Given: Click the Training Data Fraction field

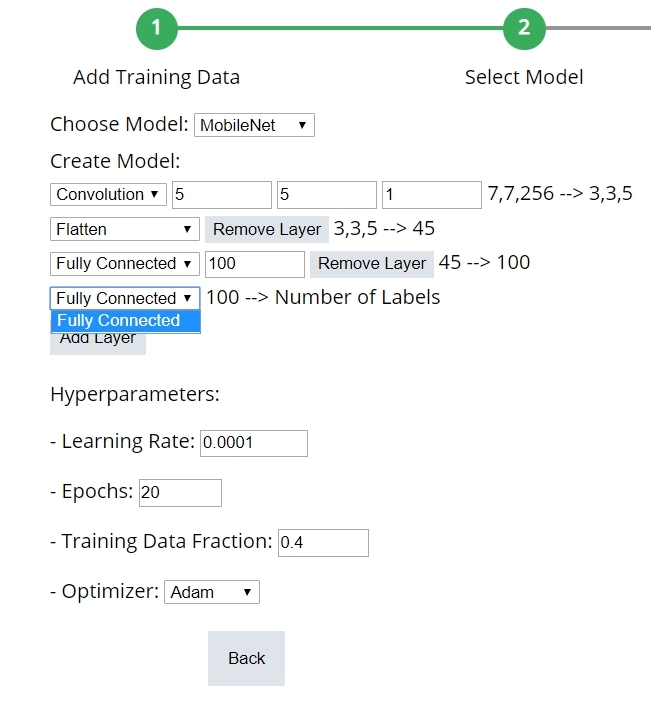Looking at the screenshot, I should point(323,543).
